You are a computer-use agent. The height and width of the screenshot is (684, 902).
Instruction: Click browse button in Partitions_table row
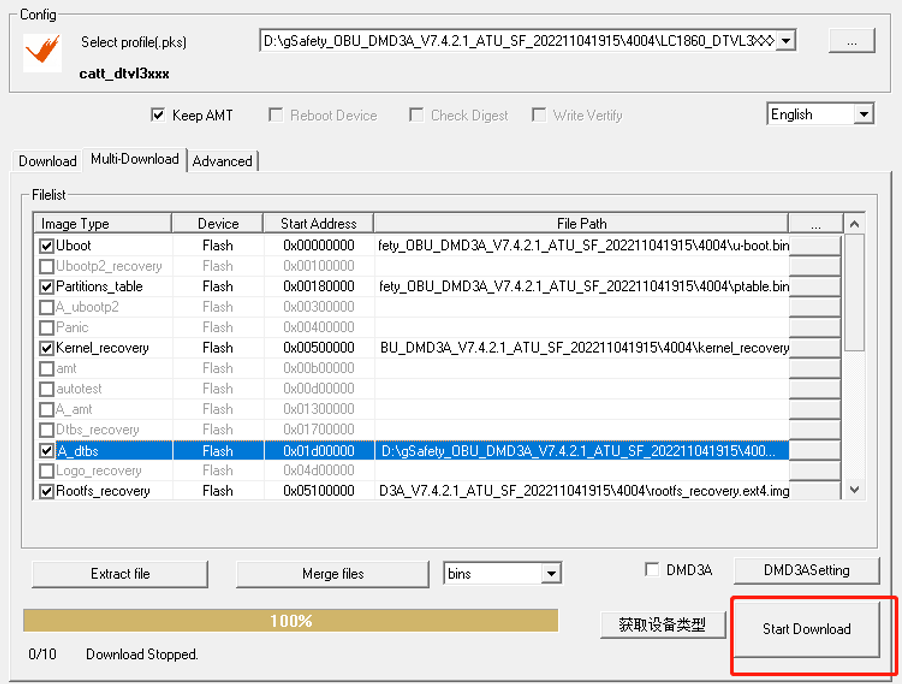(814, 287)
